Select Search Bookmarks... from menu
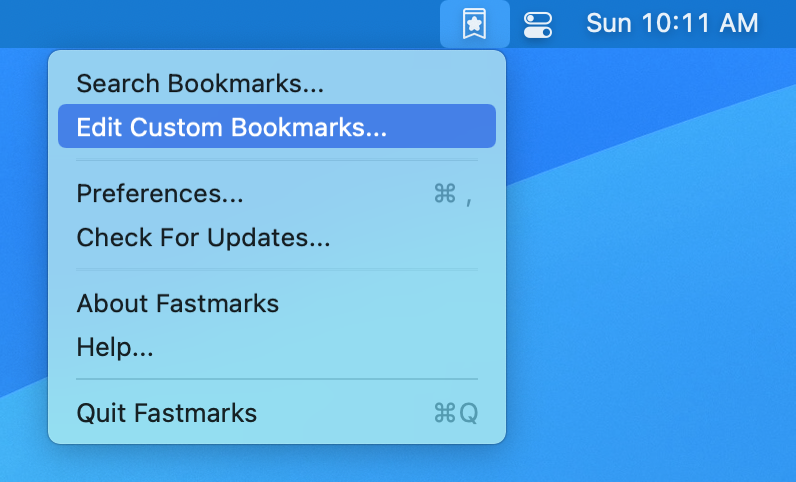796x482 pixels. (277, 83)
